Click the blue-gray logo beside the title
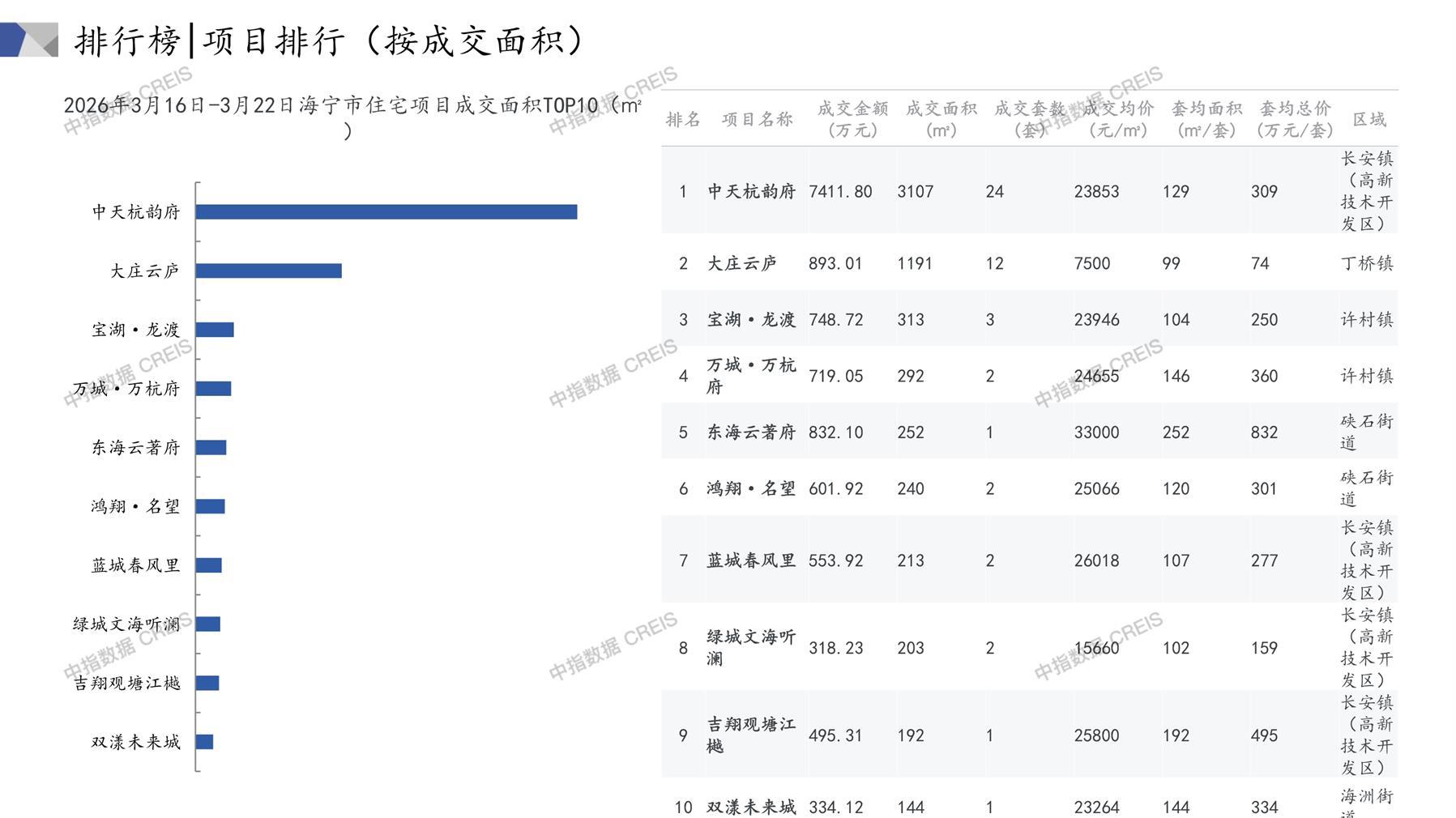This screenshot has width=1456, height=818. (x=29, y=40)
